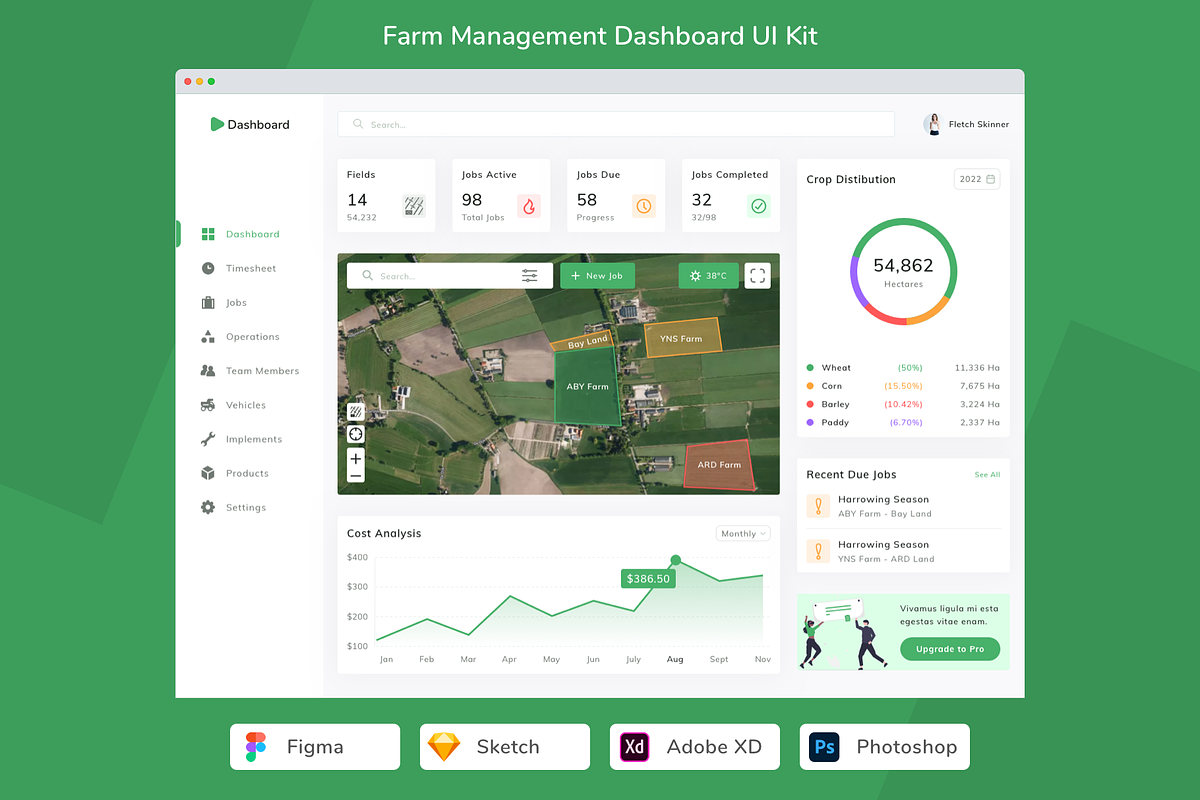Click the map Search input field
This screenshot has height=800, width=1200.
(450, 276)
